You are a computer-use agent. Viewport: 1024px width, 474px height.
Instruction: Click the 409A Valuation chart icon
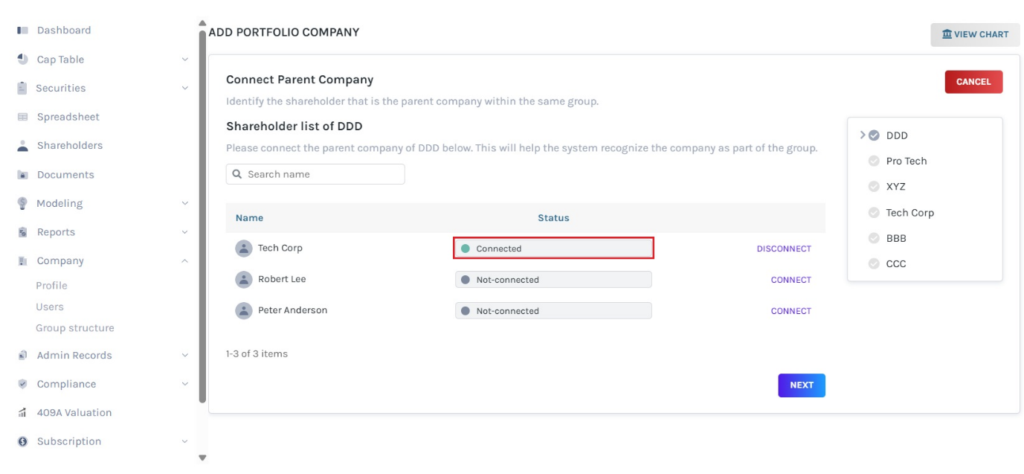(x=22, y=413)
